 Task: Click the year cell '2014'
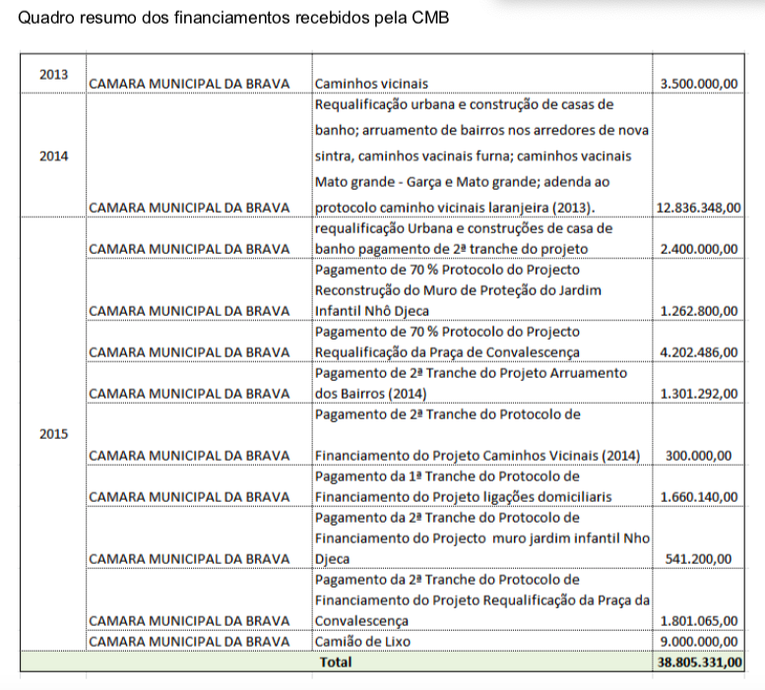coord(54,156)
